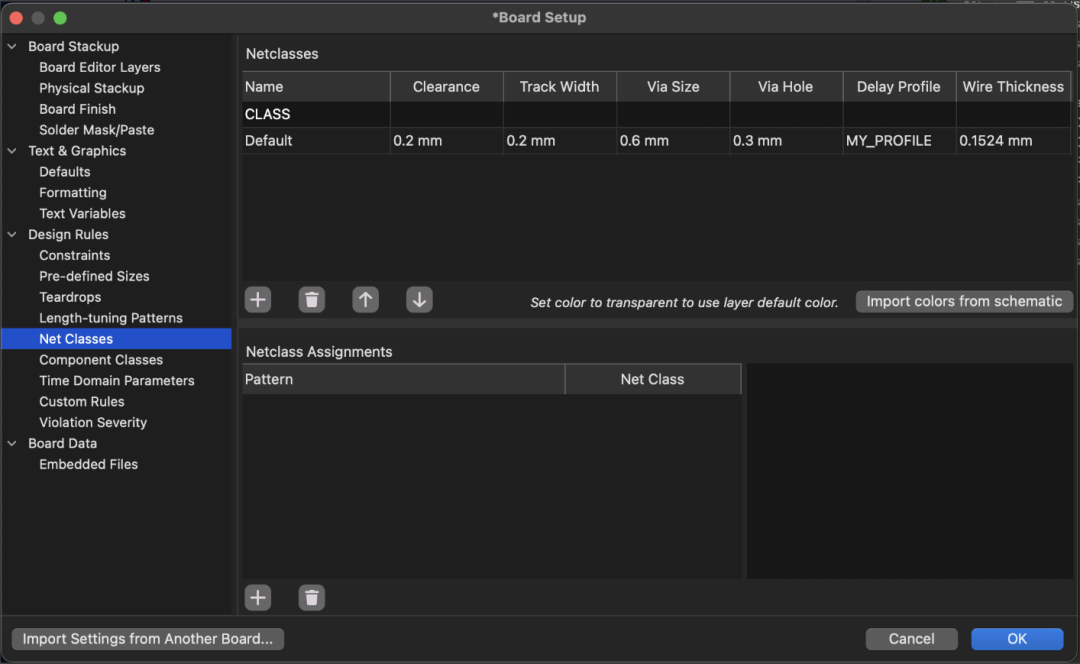Image resolution: width=1080 pixels, height=664 pixels.
Task: Click Import colors from schematic button
Action: (x=964, y=301)
